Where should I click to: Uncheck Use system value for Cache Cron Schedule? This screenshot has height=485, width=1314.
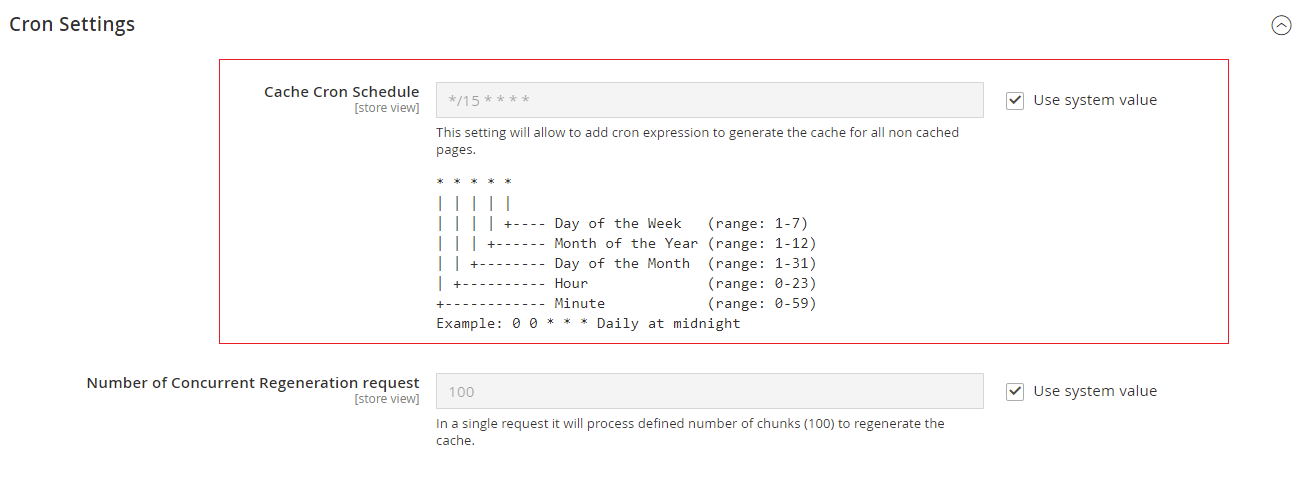click(x=1015, y=100)
